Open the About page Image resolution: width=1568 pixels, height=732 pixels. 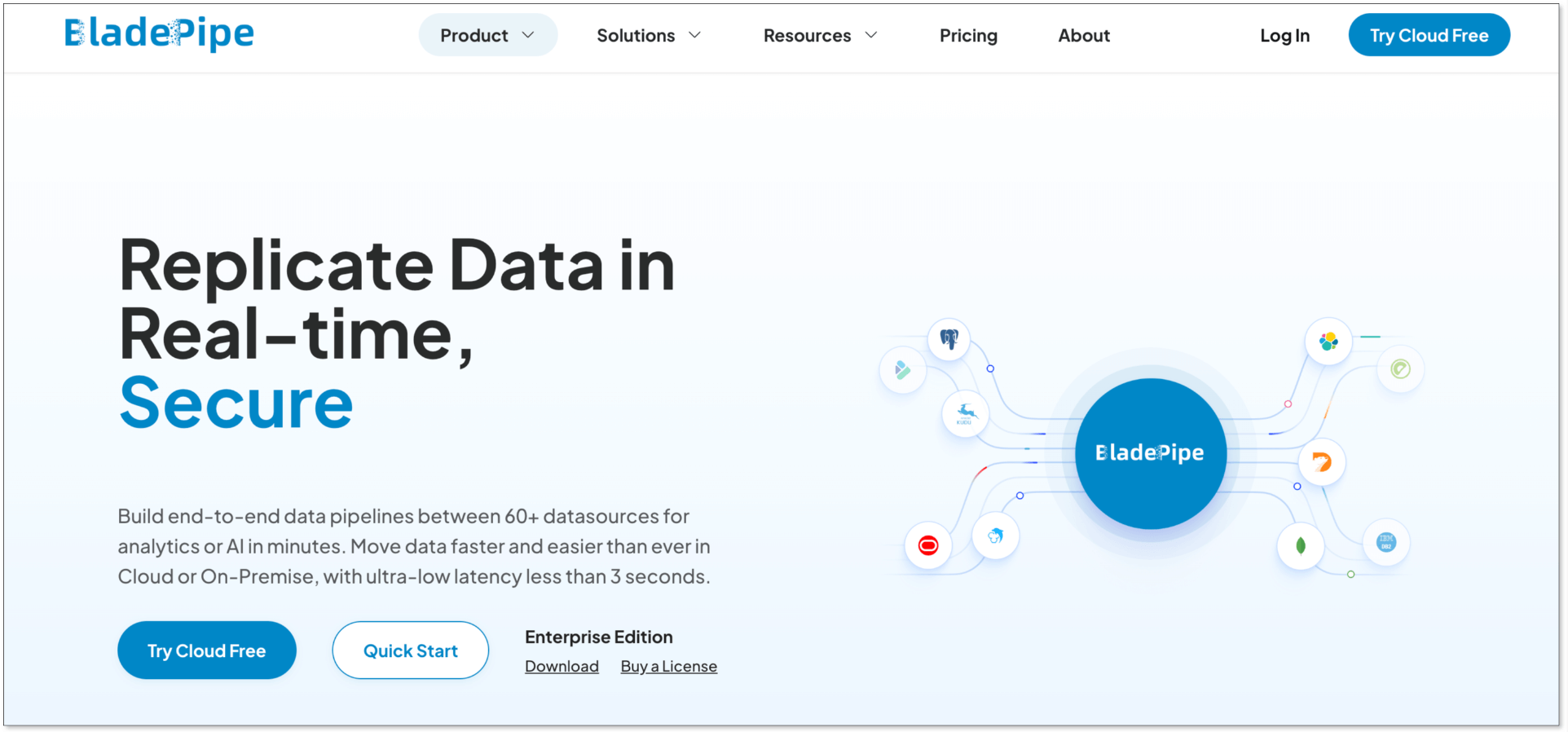tap(1084, 36)
